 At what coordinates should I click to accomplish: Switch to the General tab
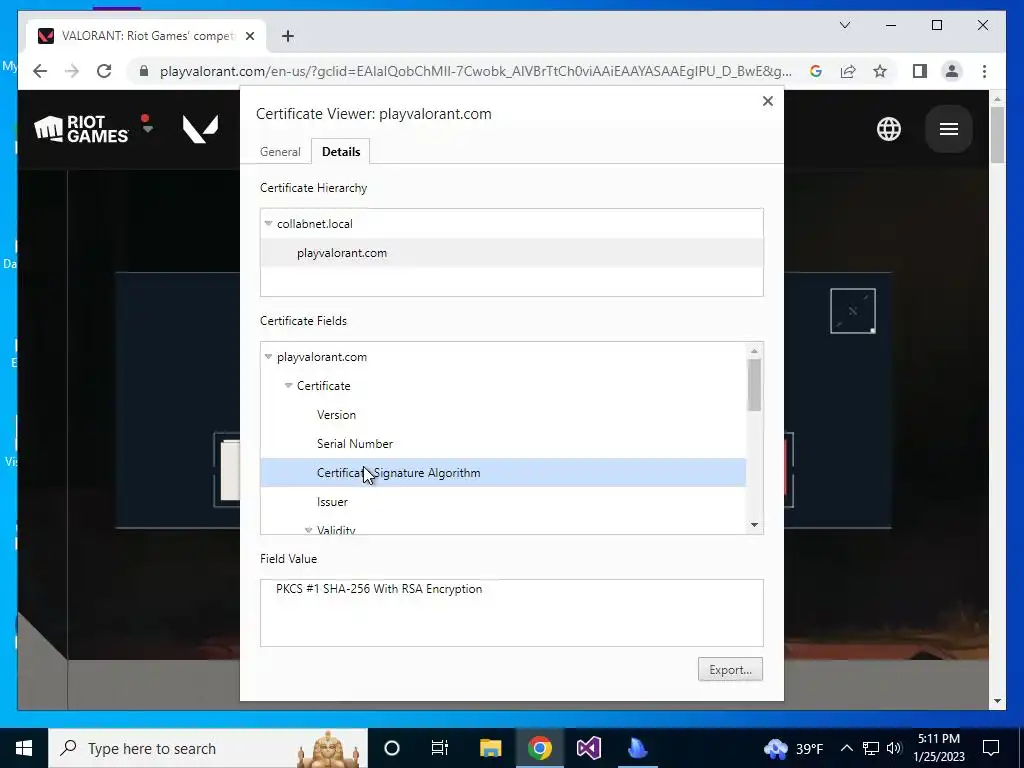coord(280,152)
